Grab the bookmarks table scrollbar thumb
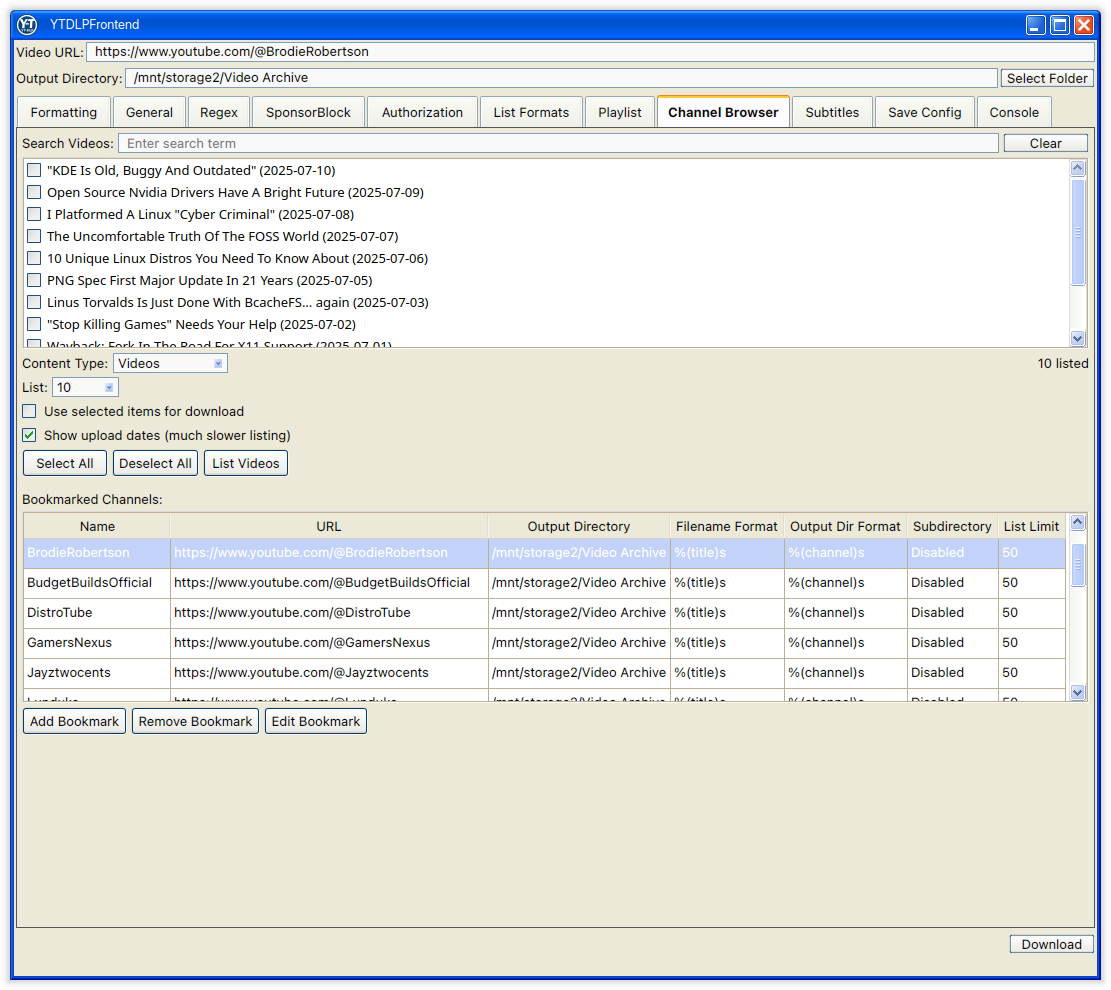 (1078, 565)
